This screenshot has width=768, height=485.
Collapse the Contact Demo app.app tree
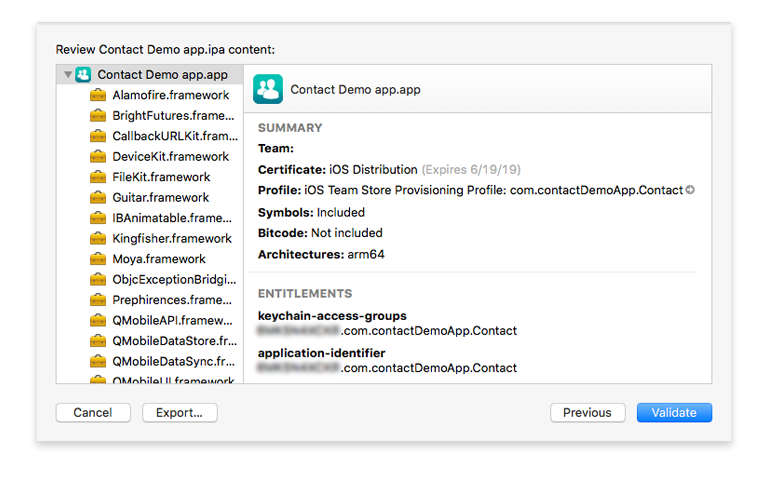pyautogui.click(x=68, y=75)
